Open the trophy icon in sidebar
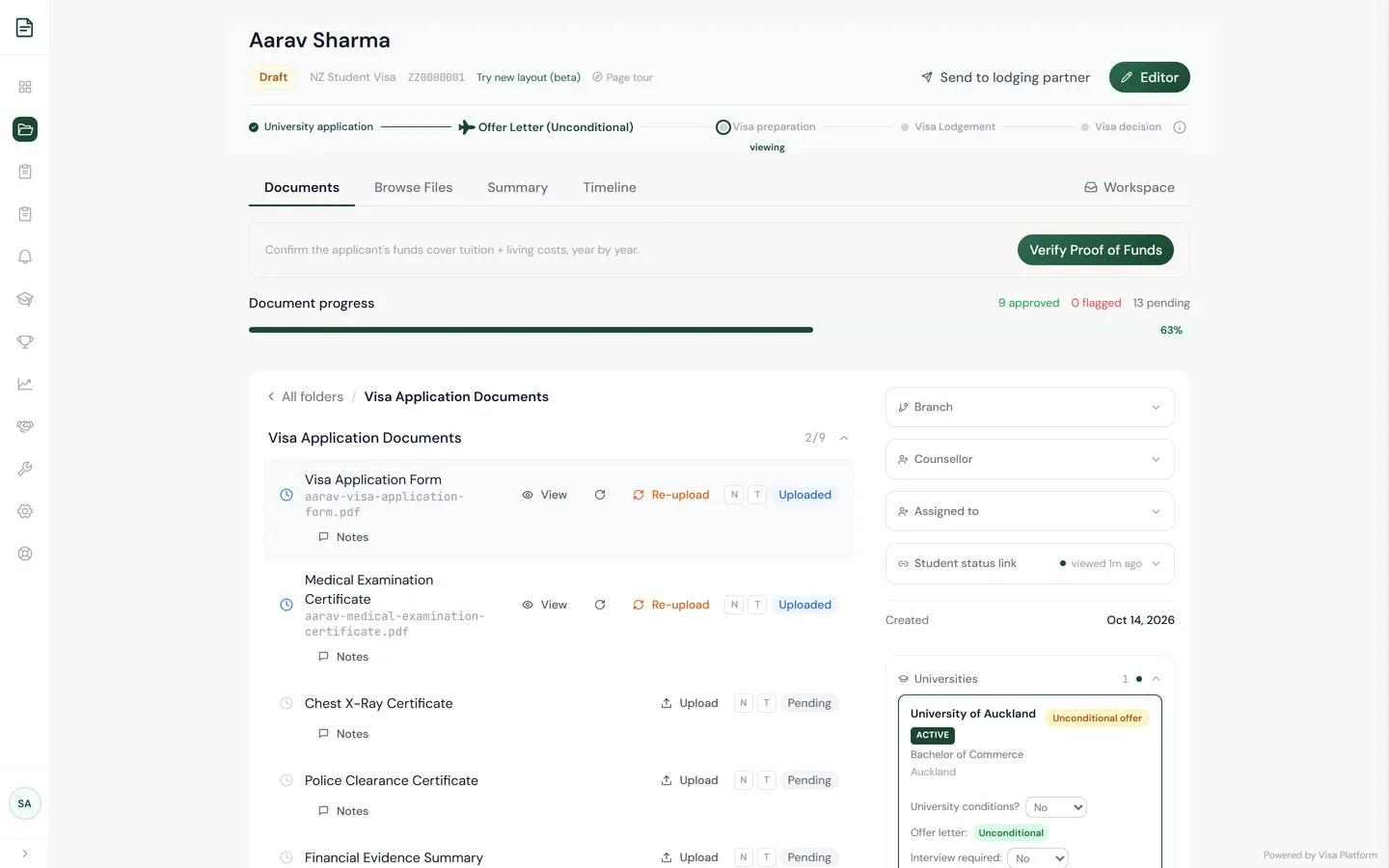The width and height of the screenshot is (1389, 868). [25, 341]
